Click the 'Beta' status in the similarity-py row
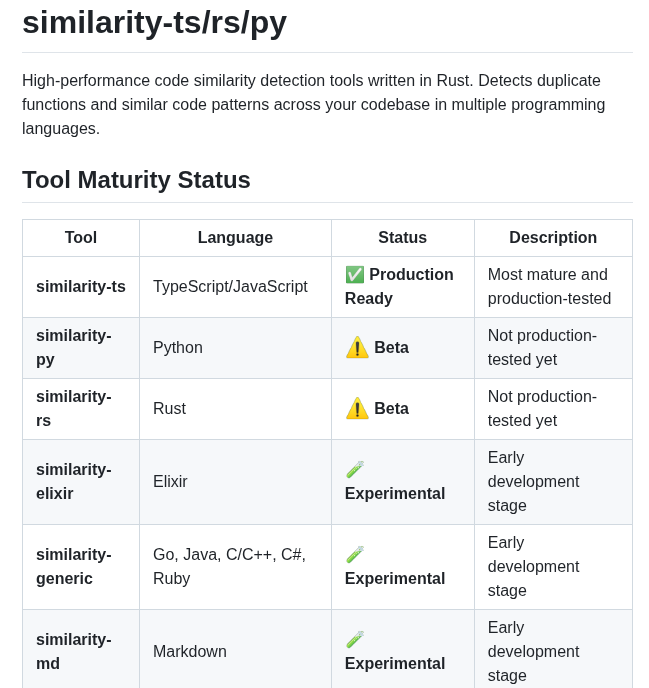The height and width of the screenshot is (688, 649). click(391, 348)
